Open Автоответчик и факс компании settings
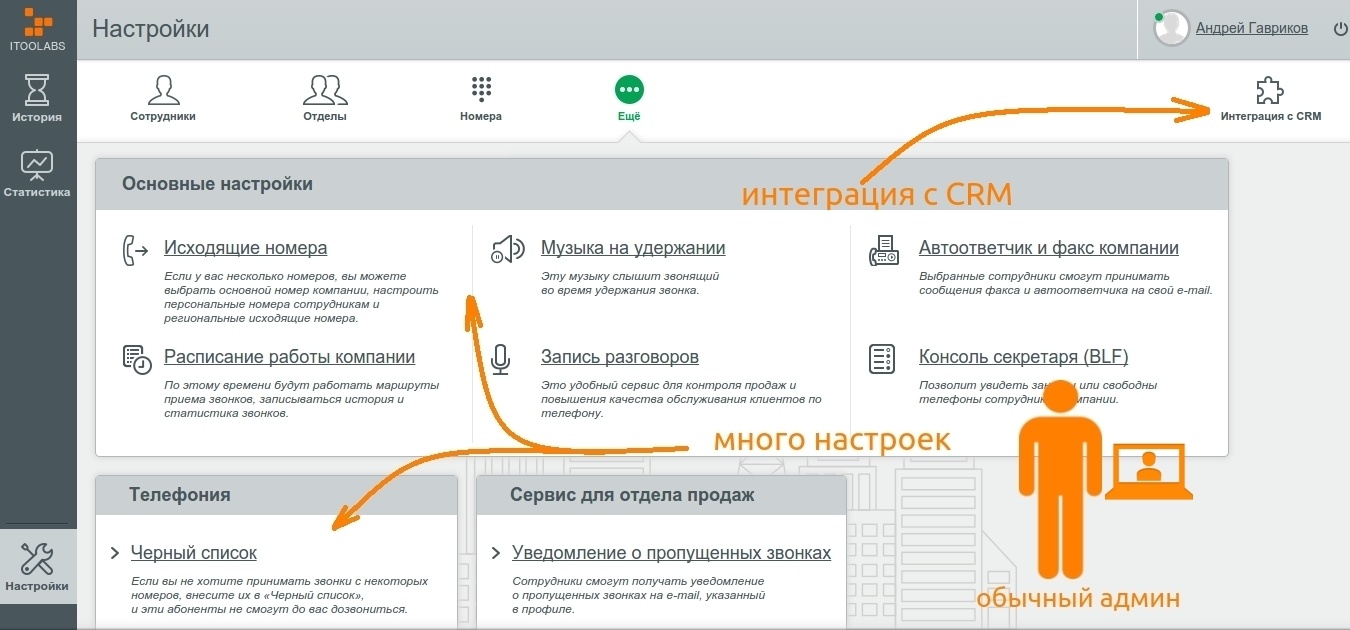The height and width of the screenshot is (630, 1350). [x=1048, y=247]
